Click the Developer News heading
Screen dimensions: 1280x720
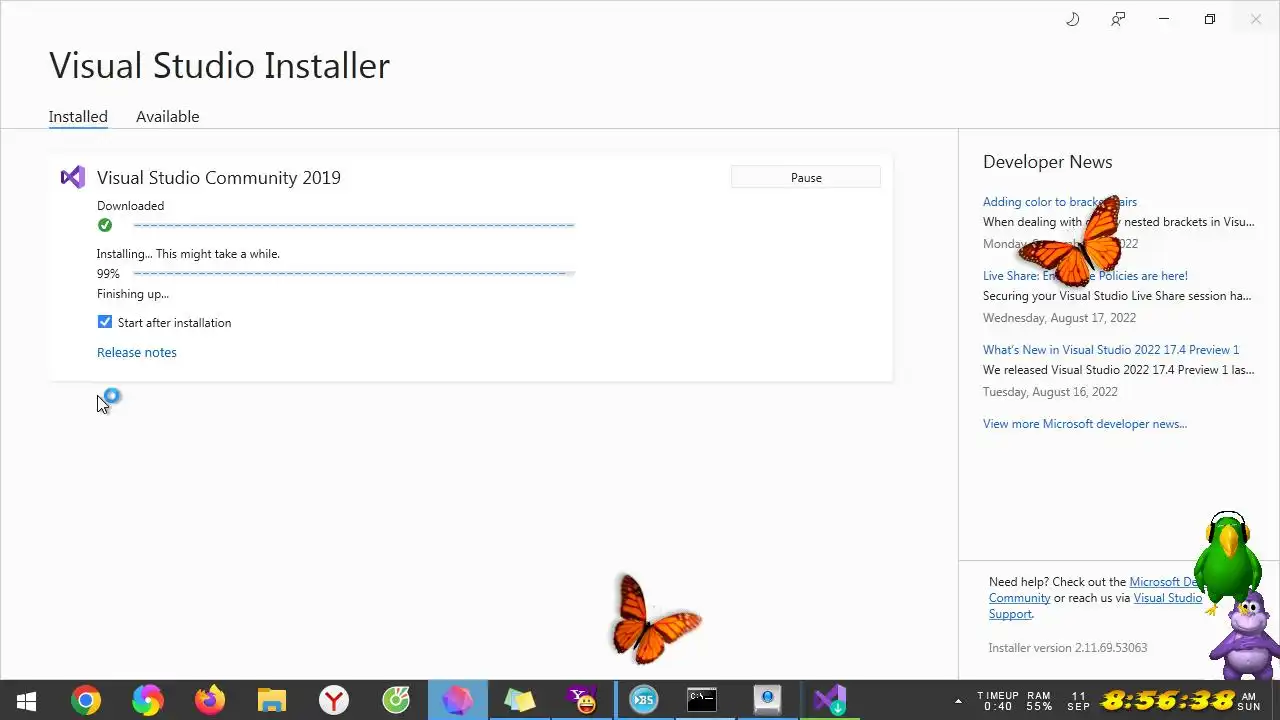click(x=1047, y=161)
